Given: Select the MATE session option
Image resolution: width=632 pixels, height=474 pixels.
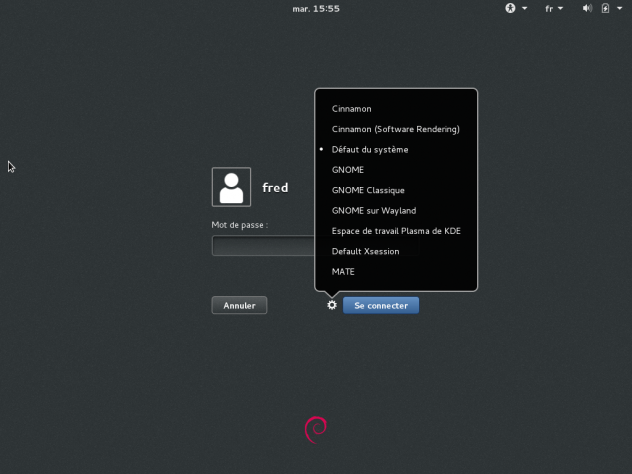Looking at the screenshot, I should coord(343,271).
